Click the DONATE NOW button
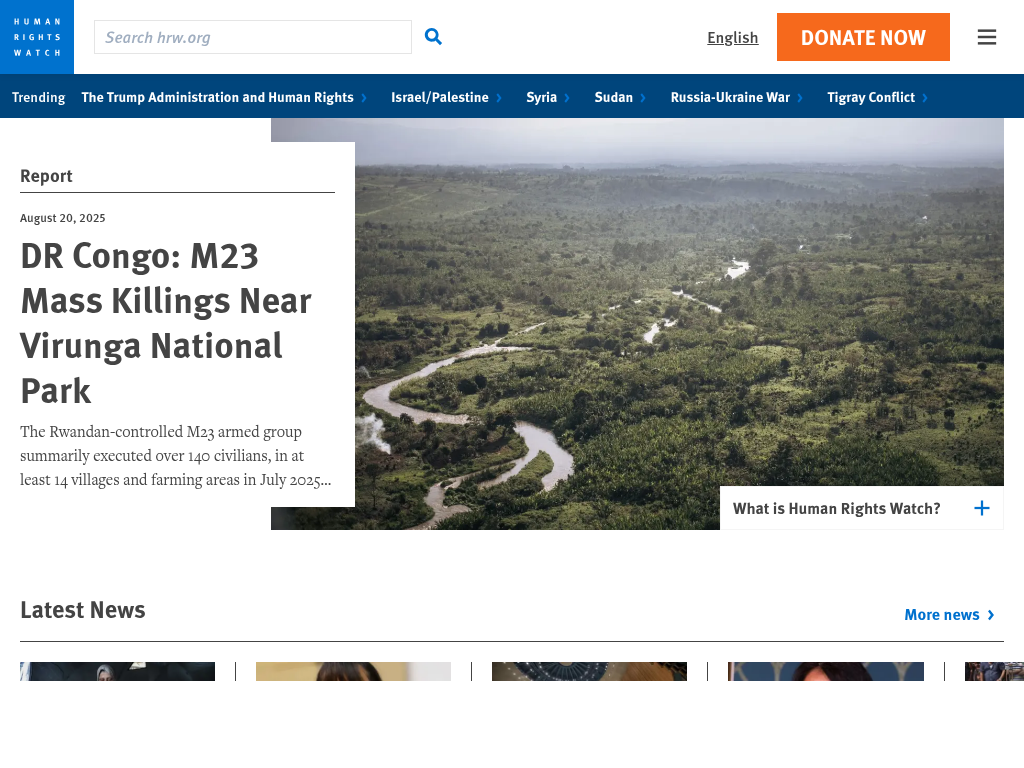This screenshot has width=1024, height=768. coord(863,37)
